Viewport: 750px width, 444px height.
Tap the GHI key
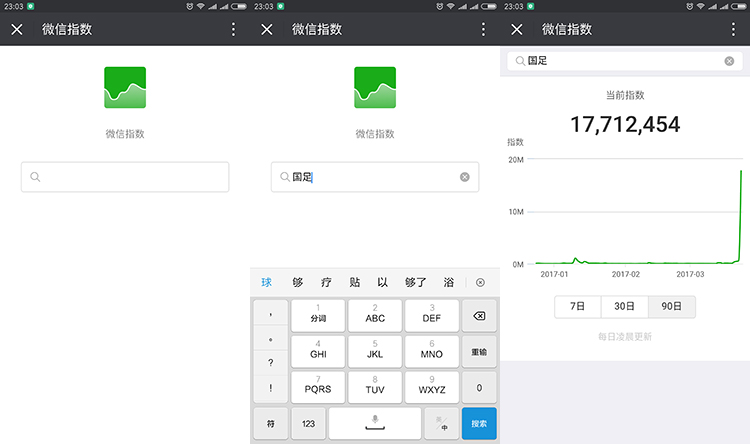click(x=318, y=351)
